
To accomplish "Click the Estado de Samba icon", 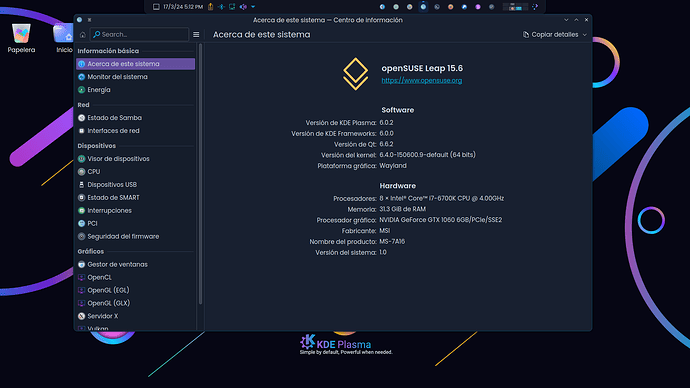I will 81,118.
